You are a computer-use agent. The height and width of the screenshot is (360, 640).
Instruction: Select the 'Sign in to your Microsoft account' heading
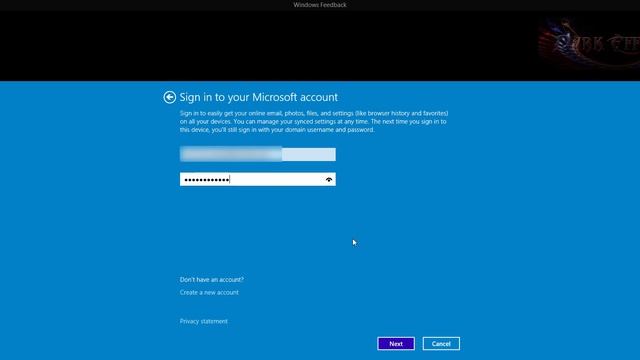click(x=259, y=97)
